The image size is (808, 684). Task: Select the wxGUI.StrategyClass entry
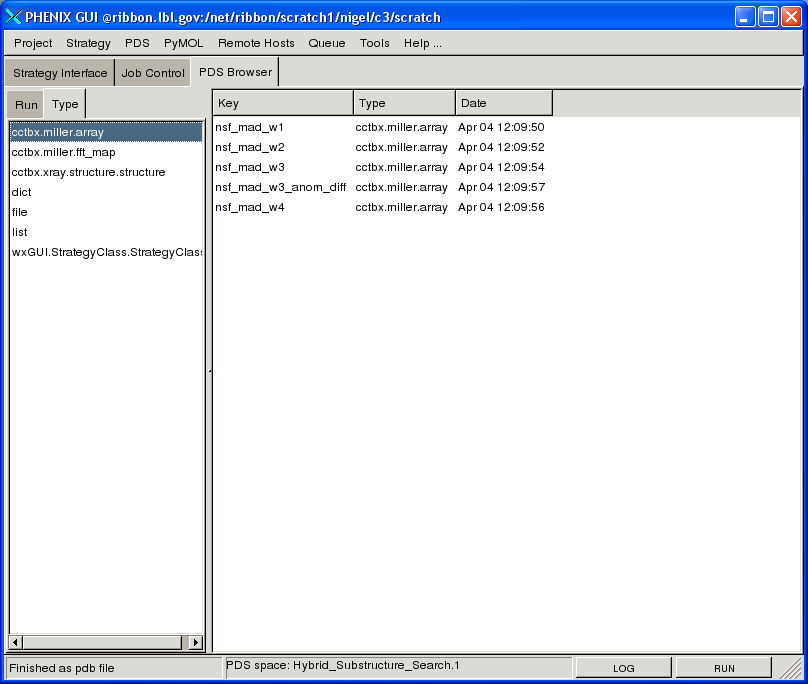coord(105,252)
